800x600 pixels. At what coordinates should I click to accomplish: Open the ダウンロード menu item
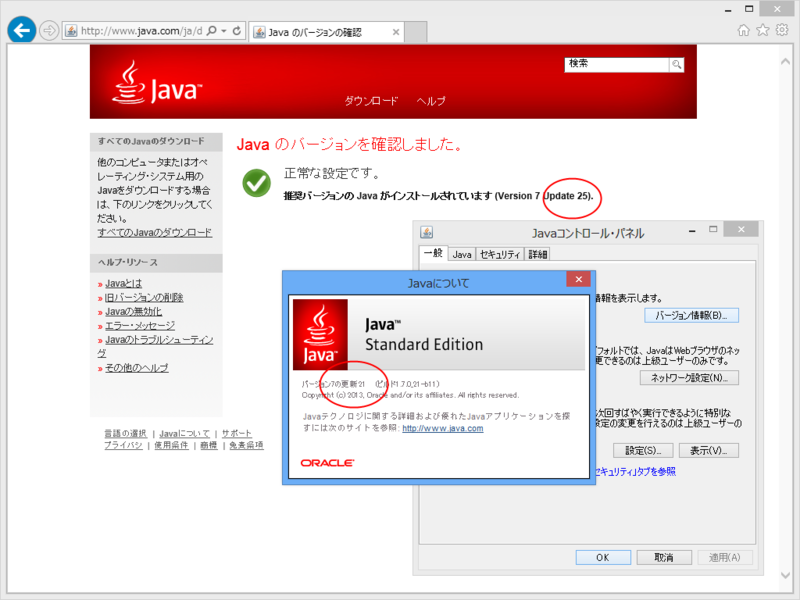click(371, 101)
